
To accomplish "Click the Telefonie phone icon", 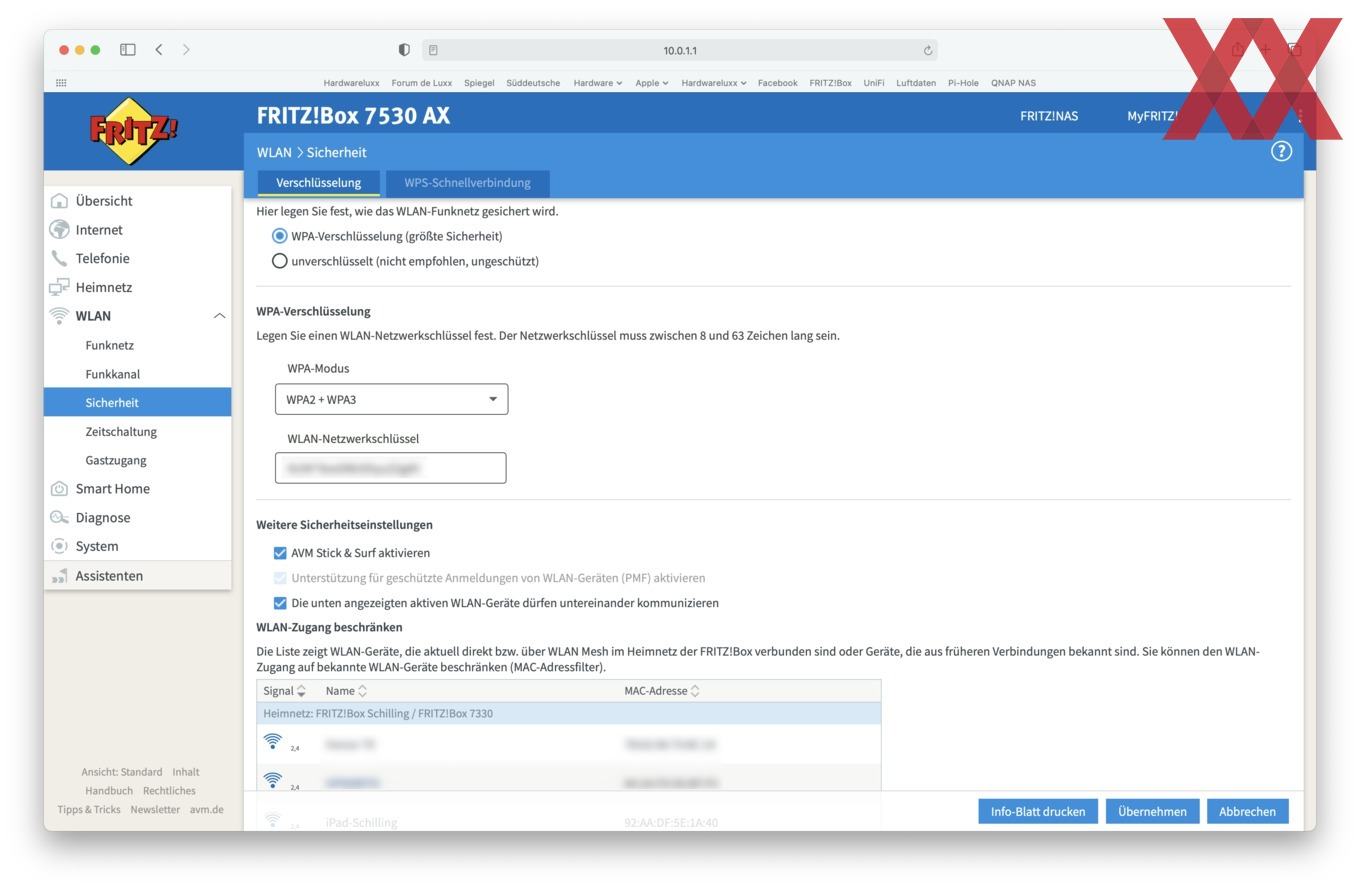I will coord(59,258).
